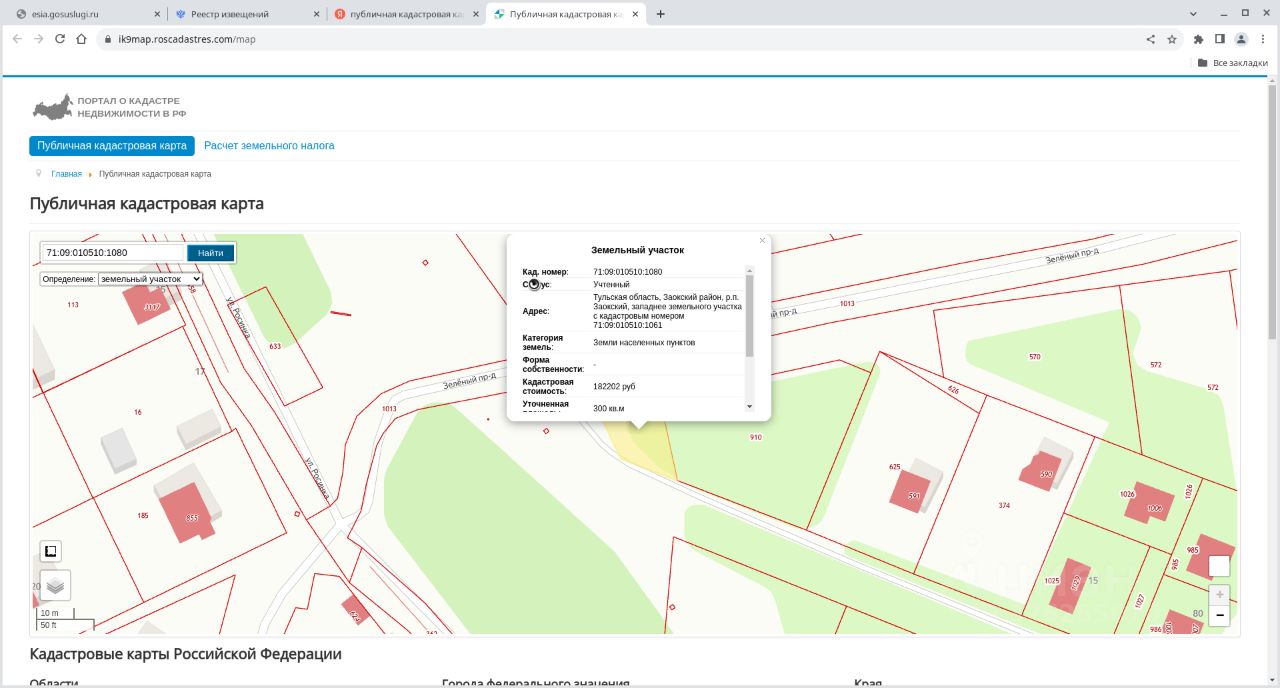Screen dimensions: 1280x688
Task: Close the active Публичная кадастровая карта tab
Action: point(636,14)
